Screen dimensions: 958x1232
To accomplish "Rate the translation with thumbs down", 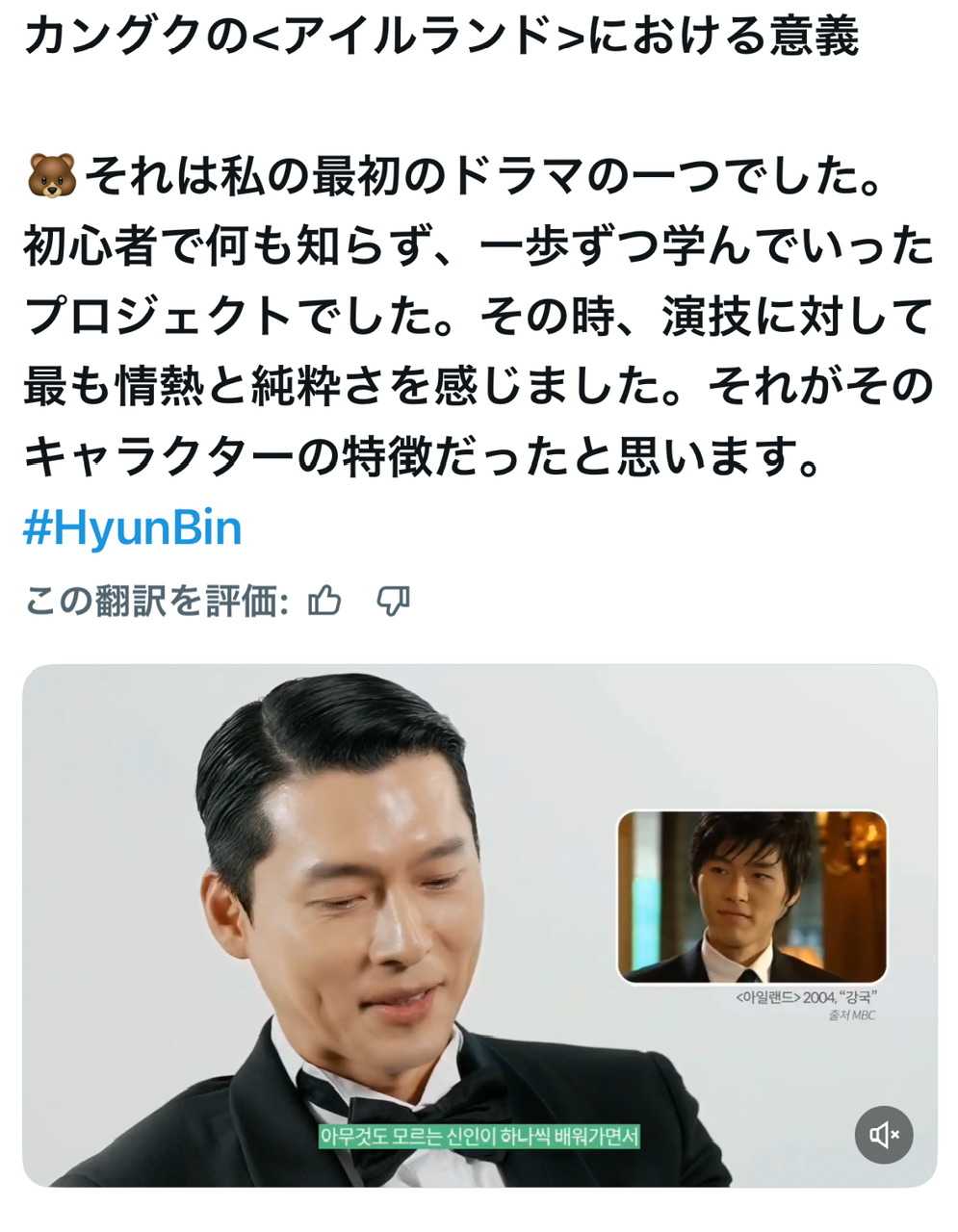I will point(393,602).
